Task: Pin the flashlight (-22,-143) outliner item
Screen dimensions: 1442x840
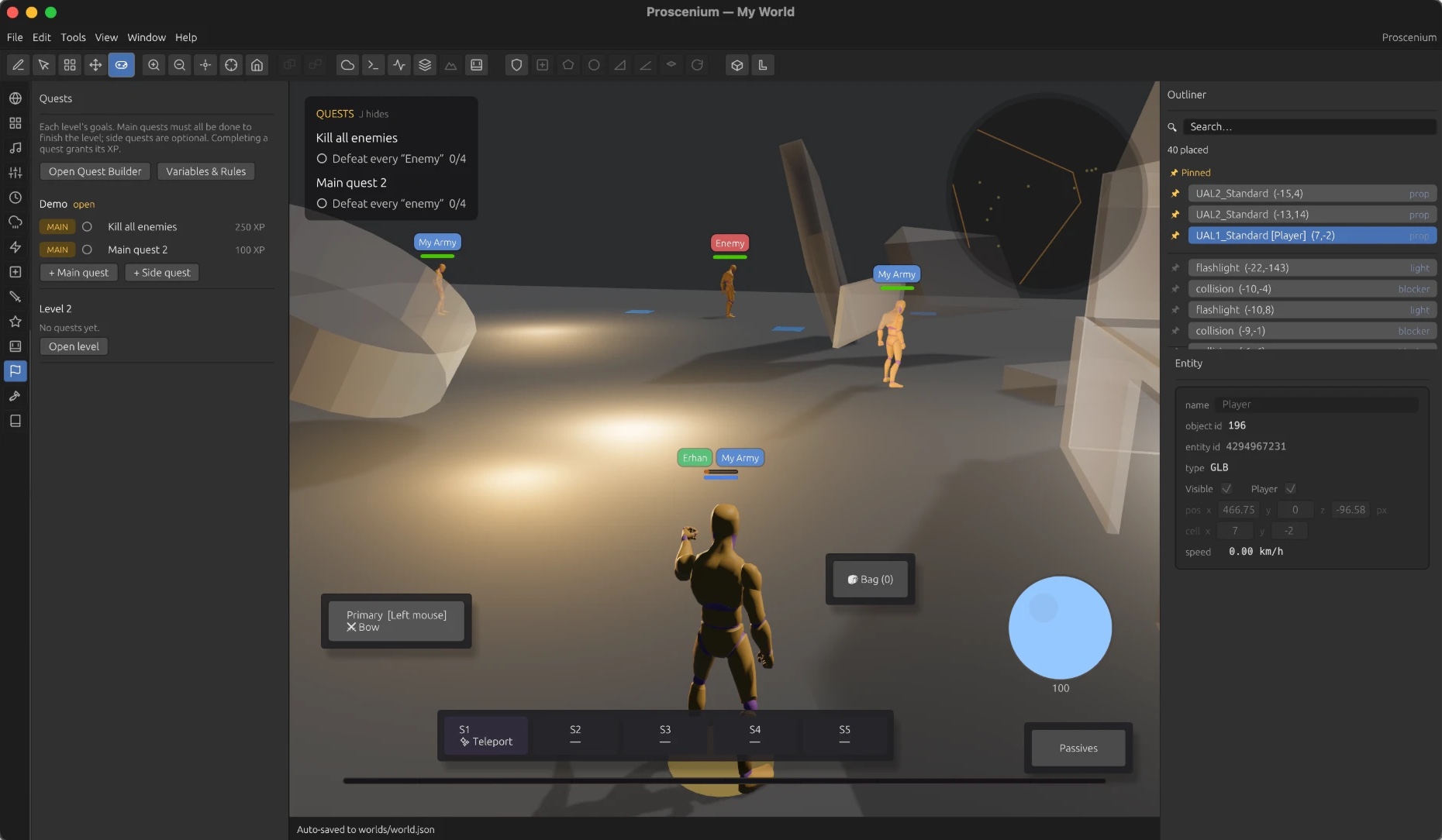Action: click(x=1175, y=268)
